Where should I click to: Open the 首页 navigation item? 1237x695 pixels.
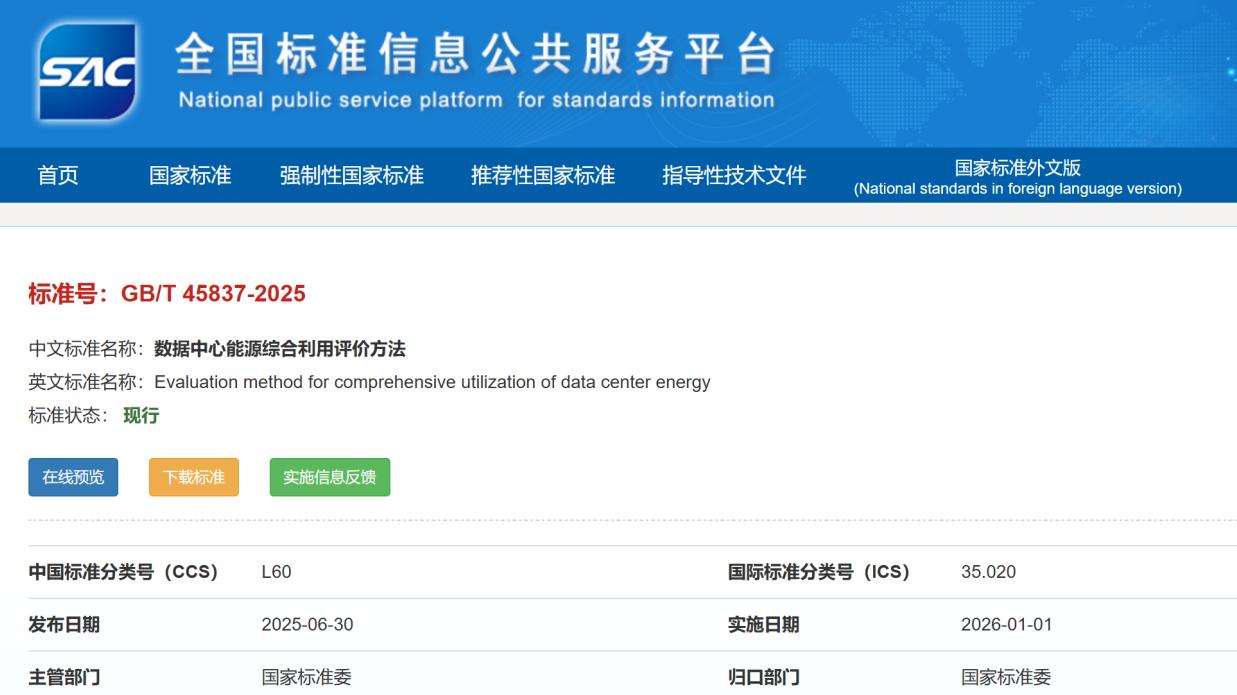click(58, 176)
